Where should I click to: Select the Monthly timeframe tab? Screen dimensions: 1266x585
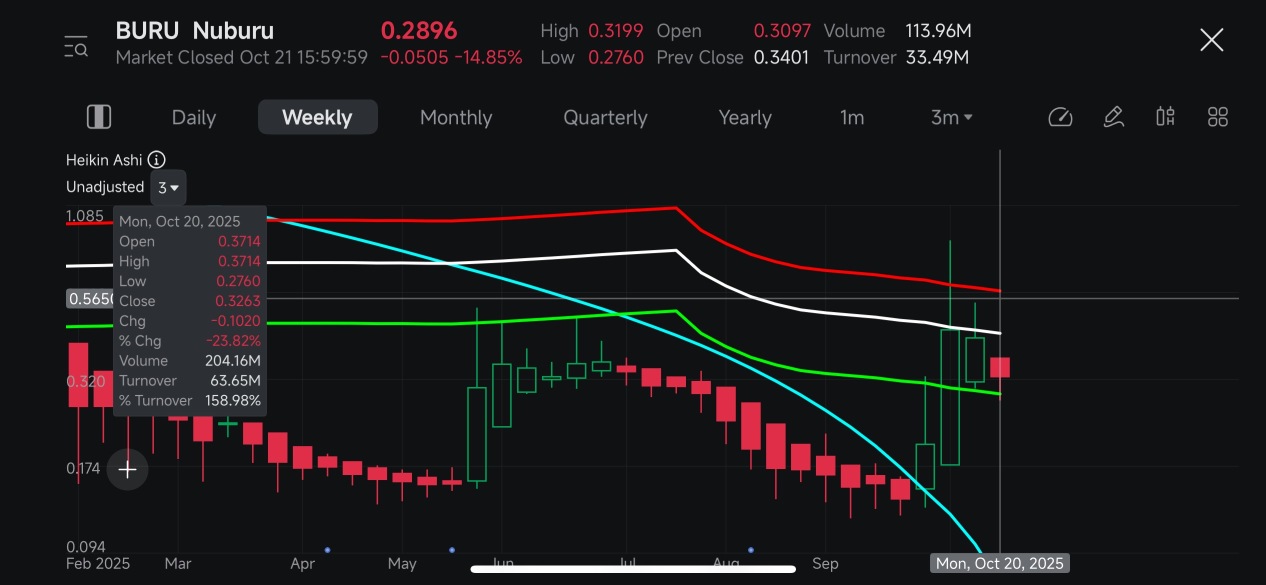(x=455, y=117)
